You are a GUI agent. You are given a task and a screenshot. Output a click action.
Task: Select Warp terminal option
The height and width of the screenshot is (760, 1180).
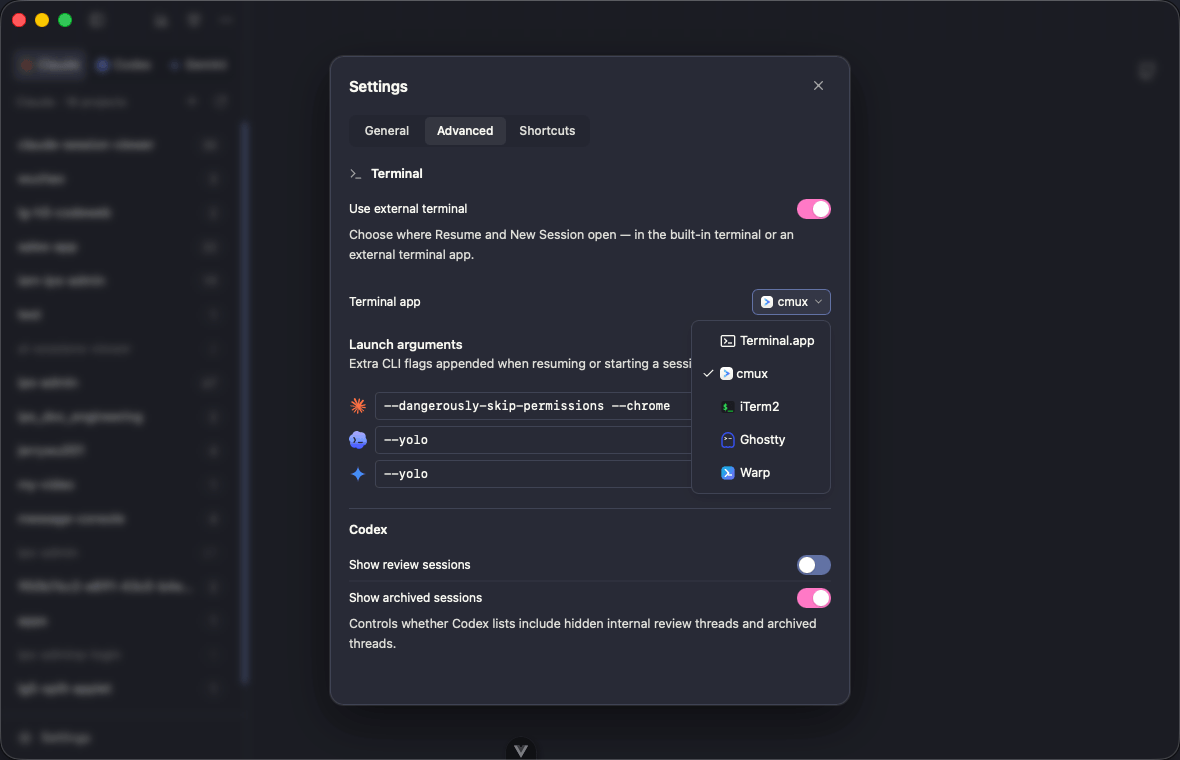coord(761,473)
